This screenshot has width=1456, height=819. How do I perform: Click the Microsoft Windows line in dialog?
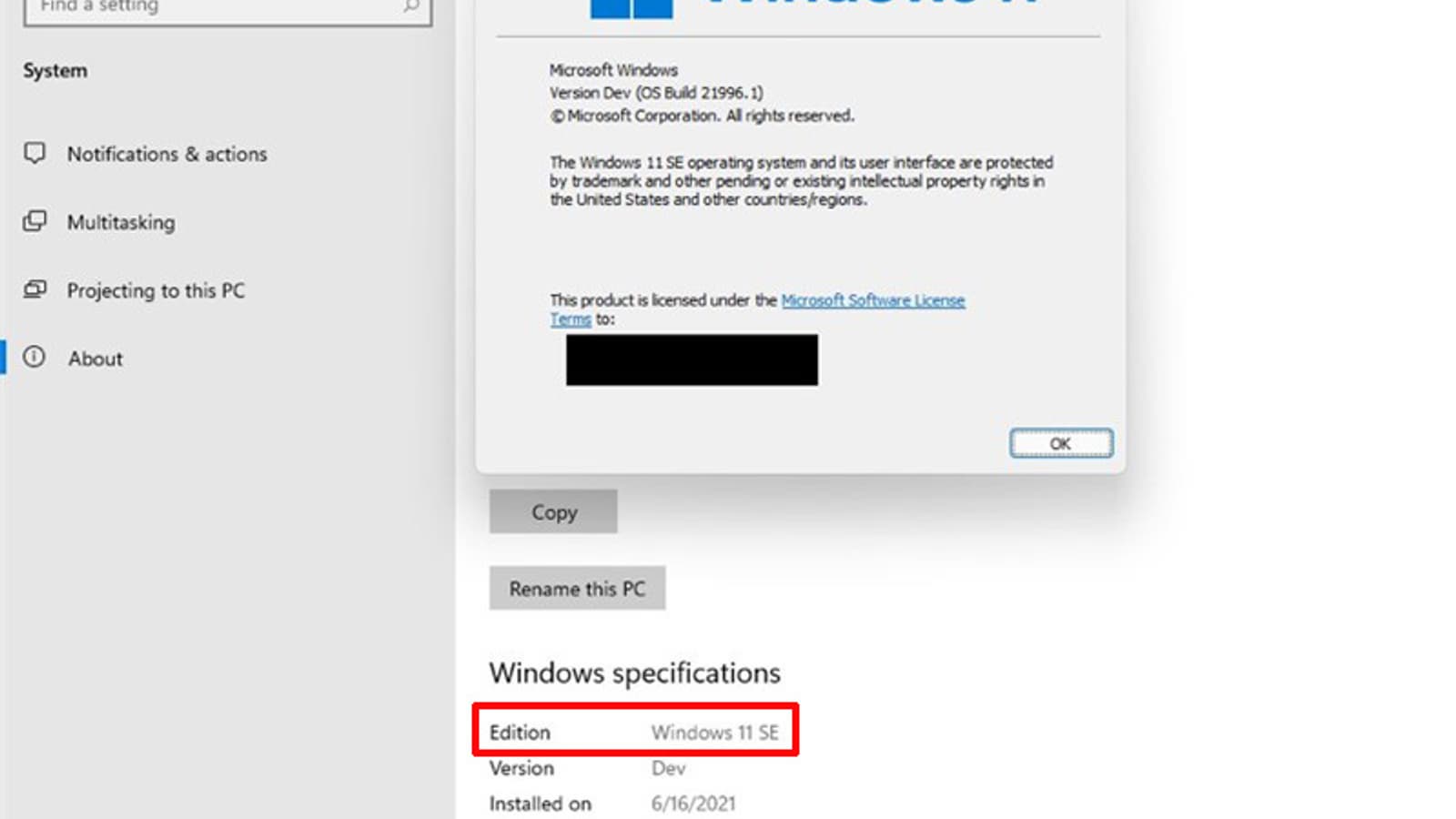click(613, 70)
